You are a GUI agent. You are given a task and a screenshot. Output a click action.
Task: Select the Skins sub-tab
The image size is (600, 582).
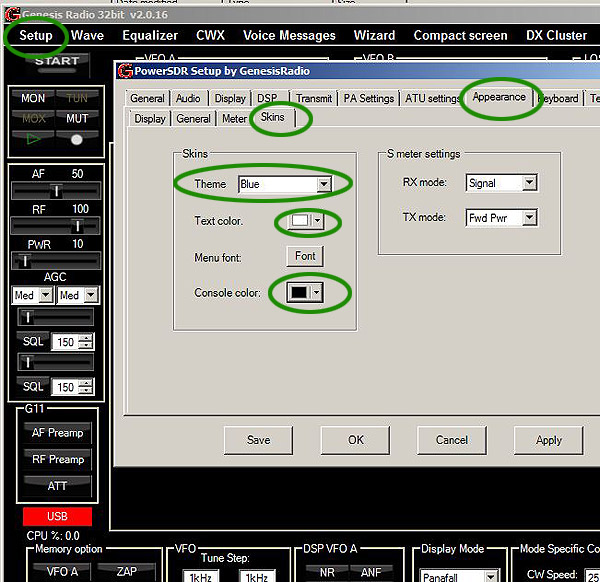272,117
